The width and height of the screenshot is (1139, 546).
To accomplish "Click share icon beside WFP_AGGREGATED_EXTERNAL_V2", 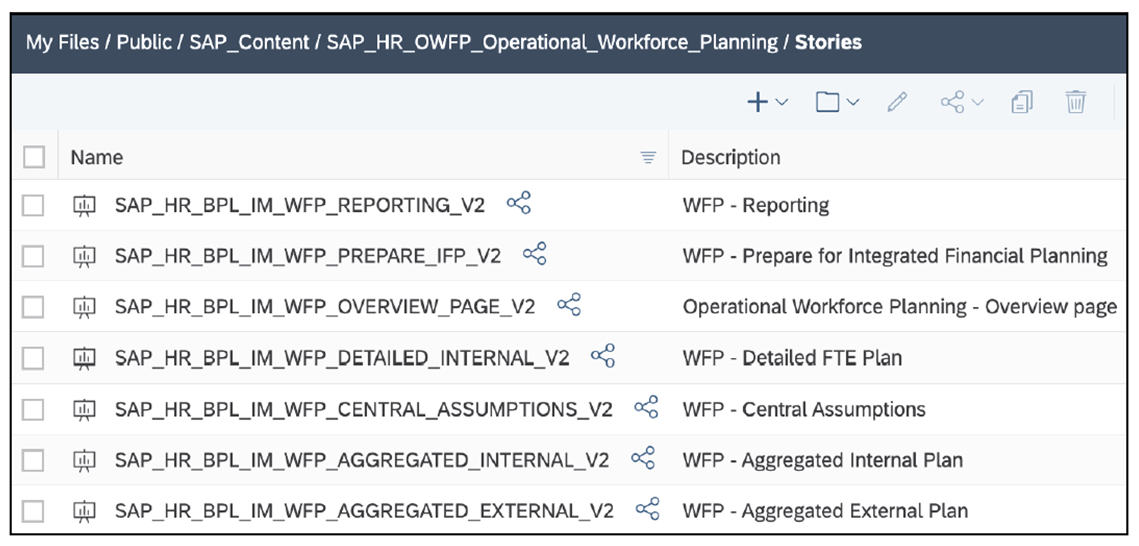I will click(647, 508).
